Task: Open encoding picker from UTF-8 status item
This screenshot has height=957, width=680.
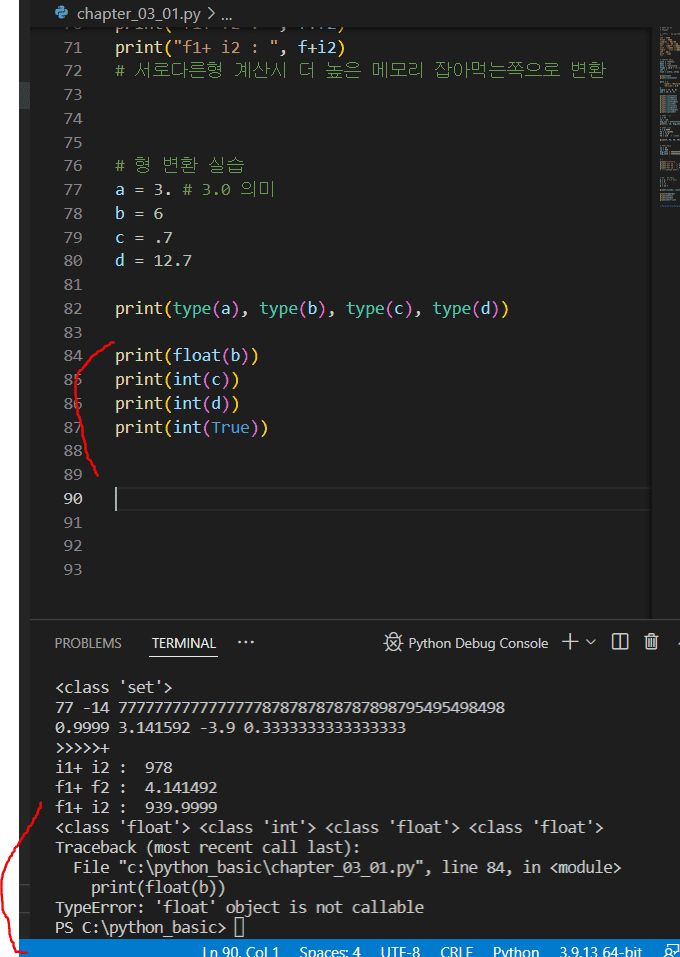Action: [x=400, y=952]
